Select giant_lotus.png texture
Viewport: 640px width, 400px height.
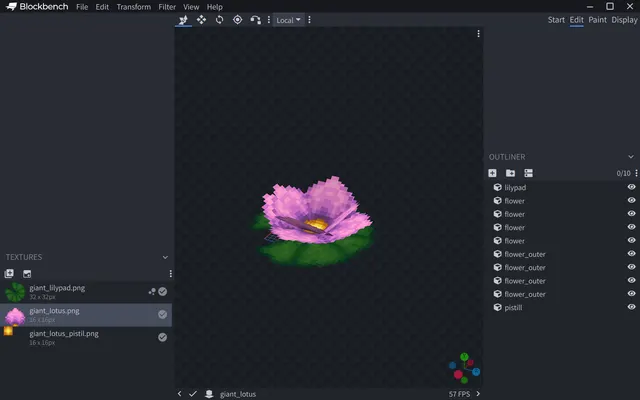tap(86, 315)
